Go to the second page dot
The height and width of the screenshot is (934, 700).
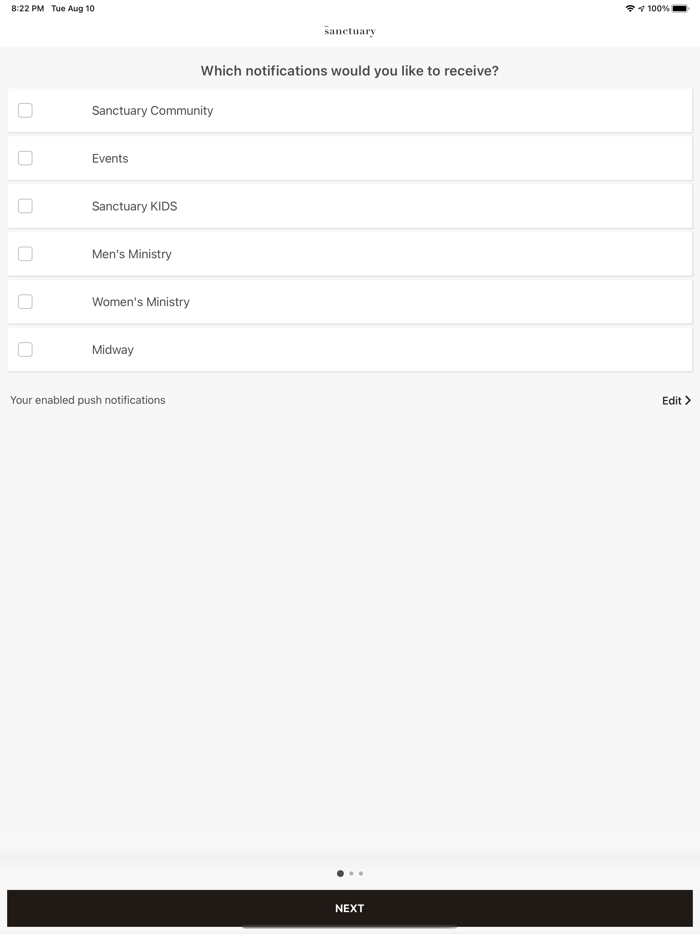(x=351, y=873)
